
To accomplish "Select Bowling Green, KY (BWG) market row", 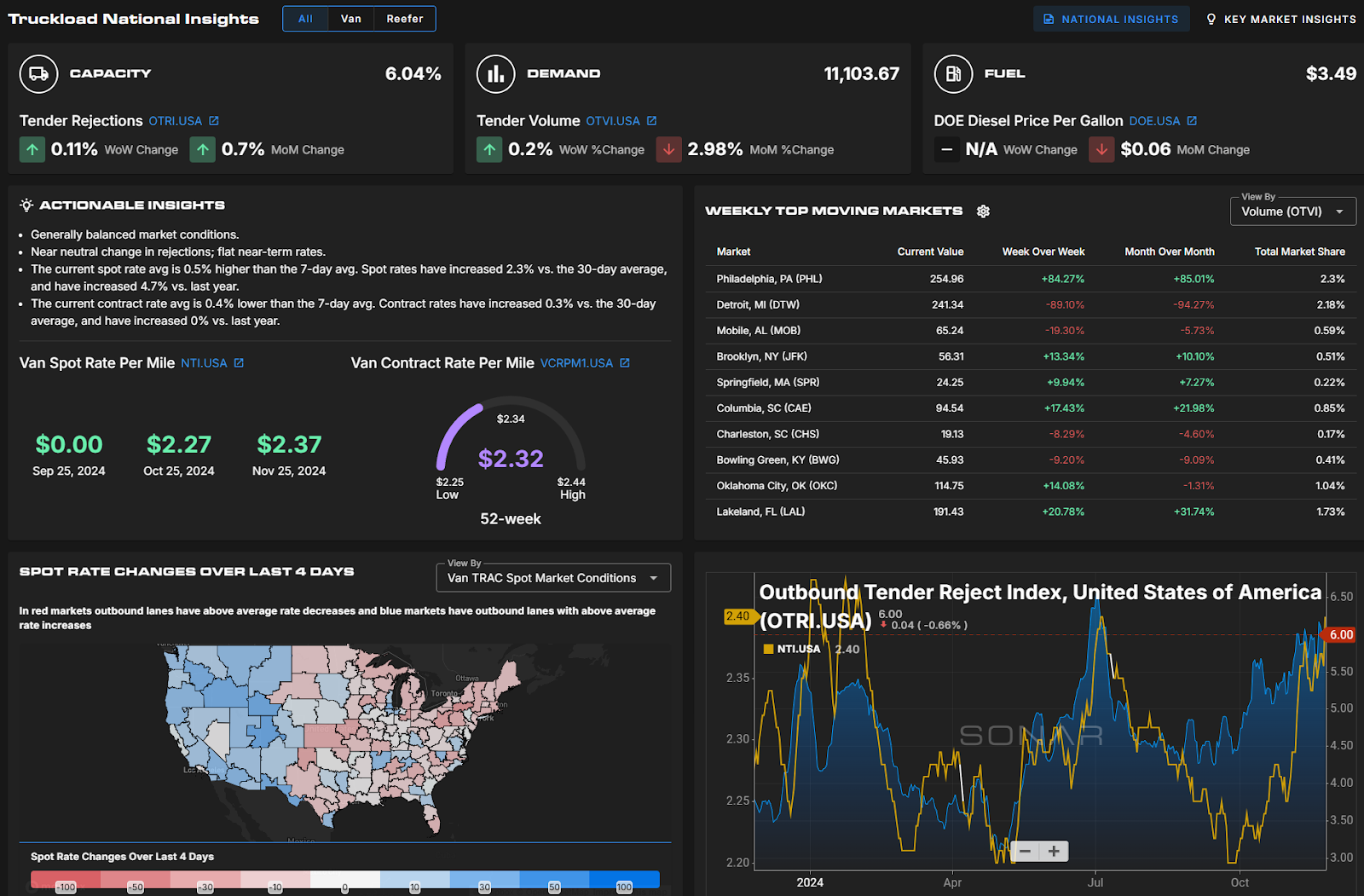I will [x=1031, y=460].
